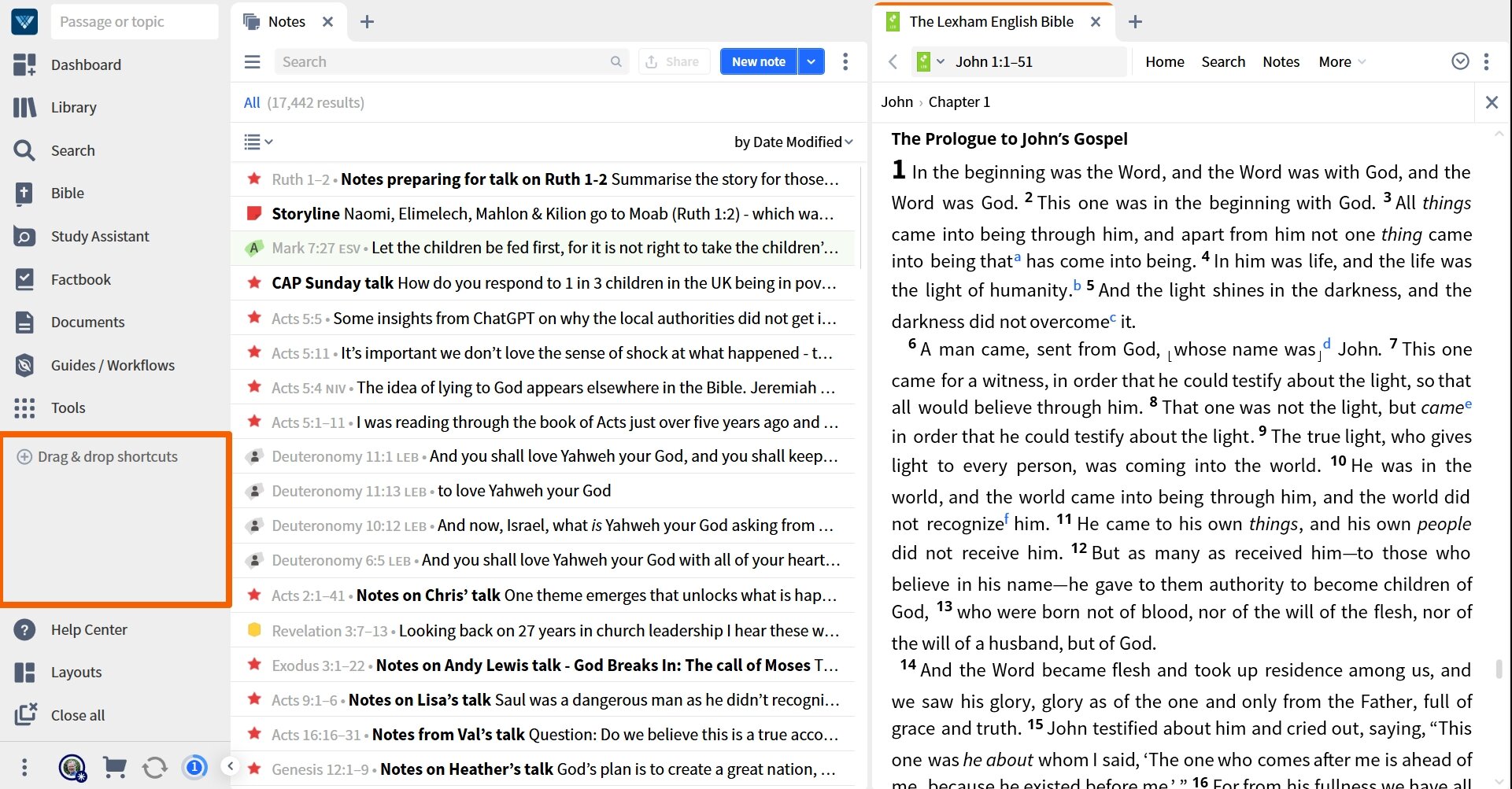Click the All results filter link
The width and height of the screenshot is (1512, 789).
252,102
